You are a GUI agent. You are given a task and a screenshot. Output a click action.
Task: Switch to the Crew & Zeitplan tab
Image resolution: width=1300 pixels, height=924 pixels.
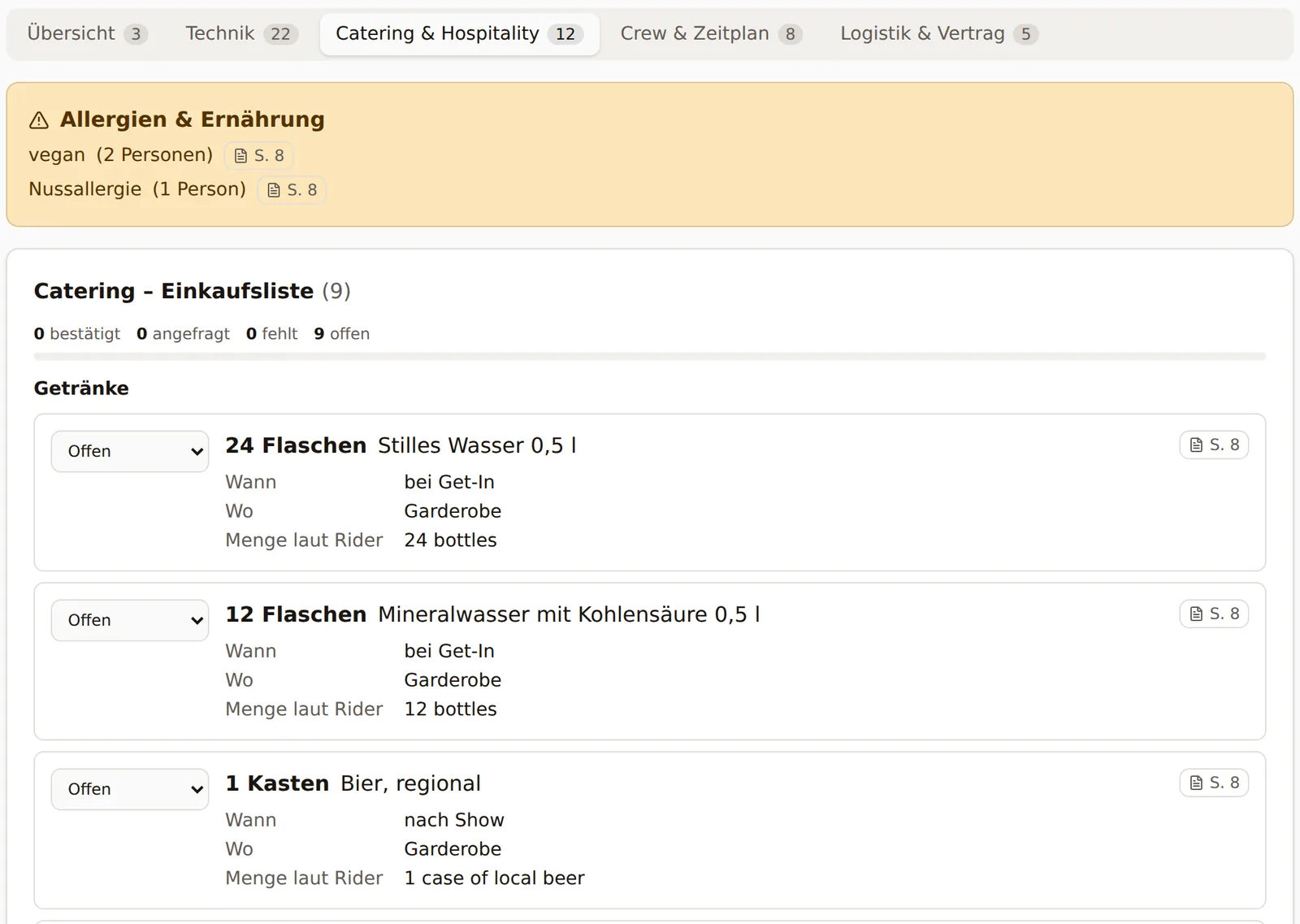click(711, 33)
